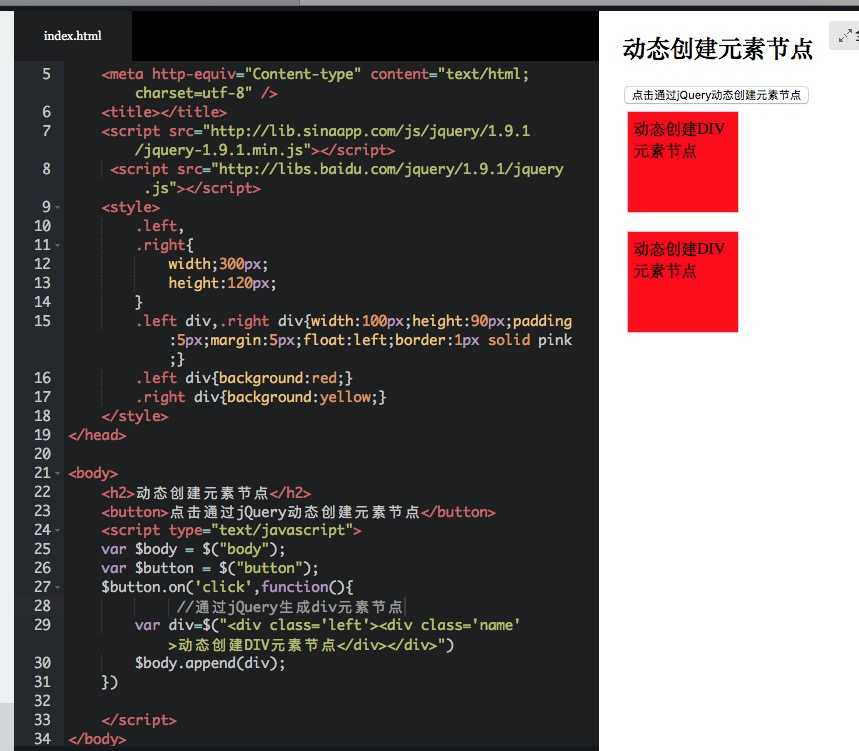Image resolution: width=859 pixels, height=751 pixels.
Task: Click the closing </head> tag
Action: pos(97,435)
